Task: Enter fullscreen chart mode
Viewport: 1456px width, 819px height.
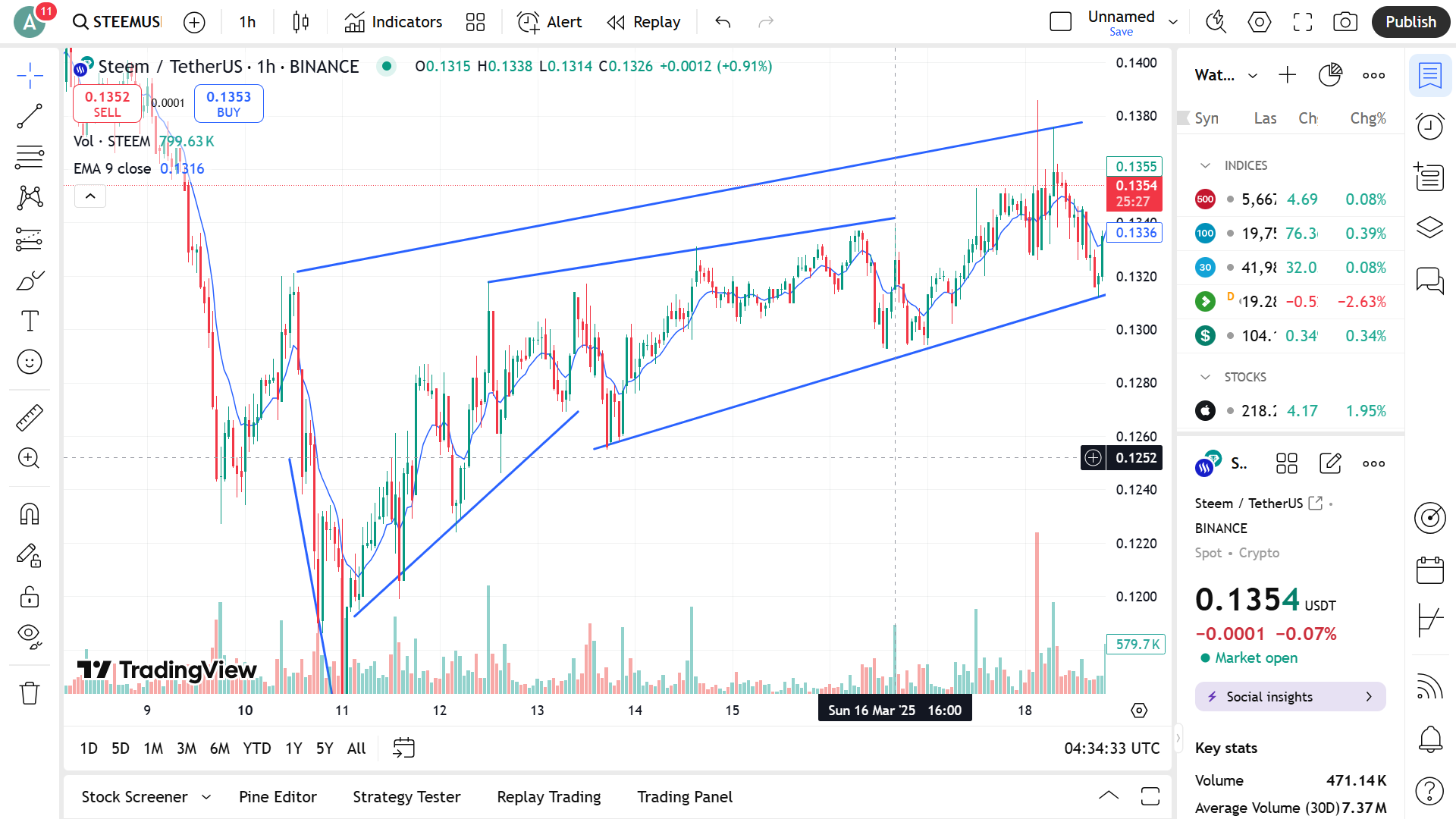Action: coord(1303,22)
